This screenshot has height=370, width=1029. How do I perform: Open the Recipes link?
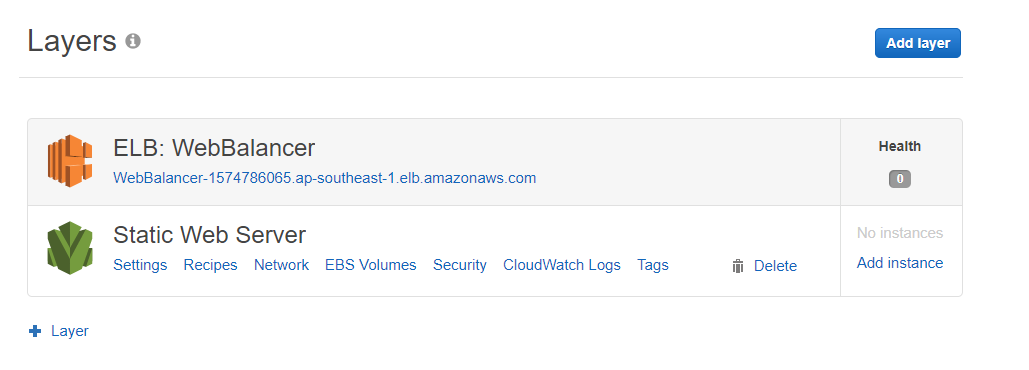(211, 265)
